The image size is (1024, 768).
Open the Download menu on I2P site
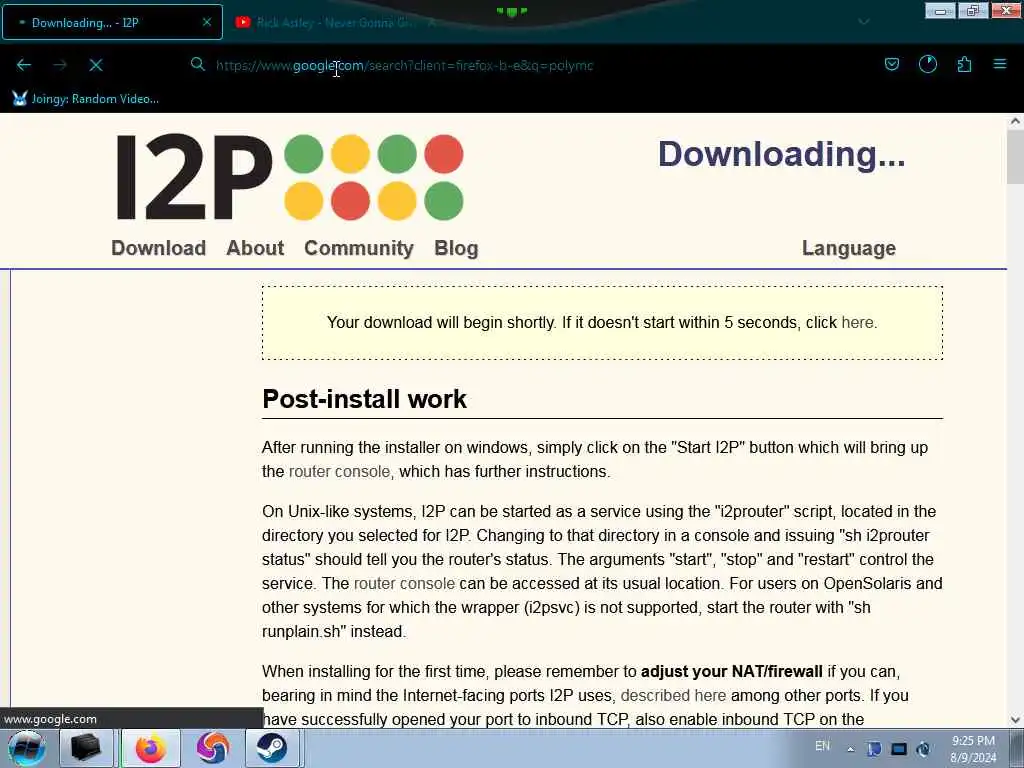(159, 248)
